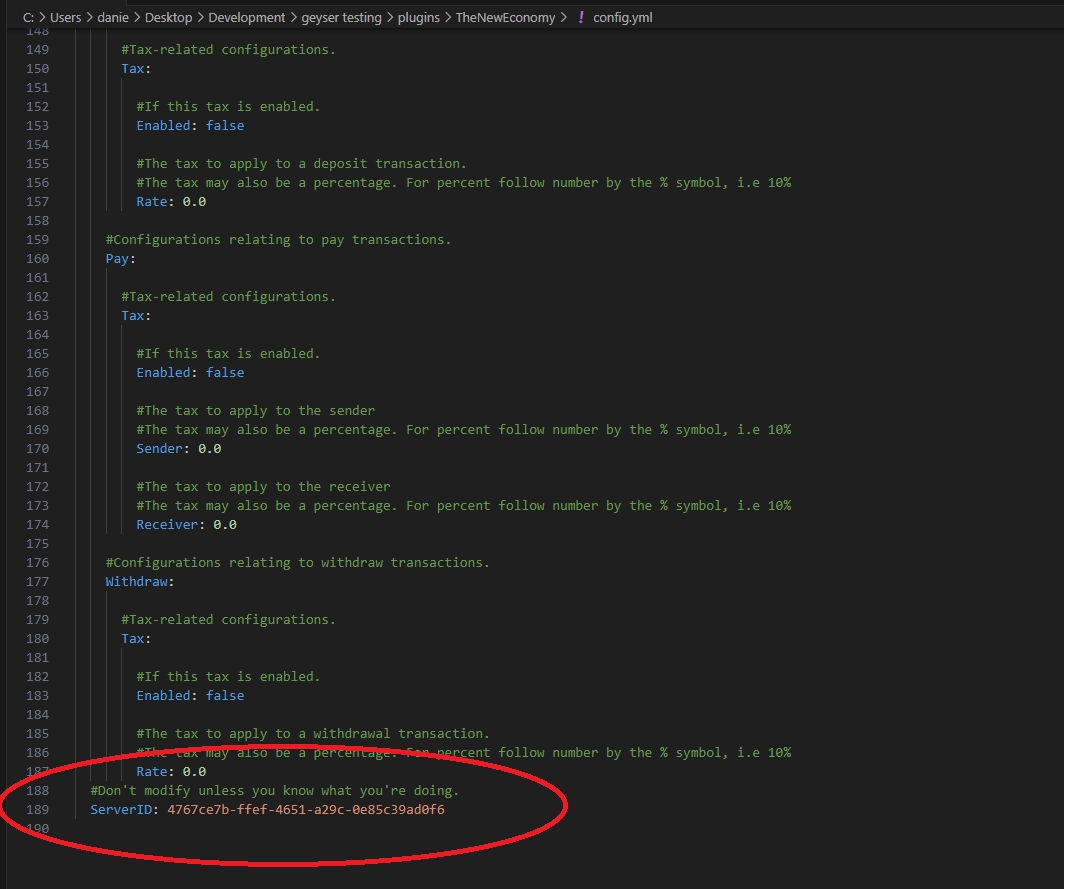Screen dimensions: 1074x889
Task: Open config.yml breadcrumb item
Action: (x=625, y=17)
